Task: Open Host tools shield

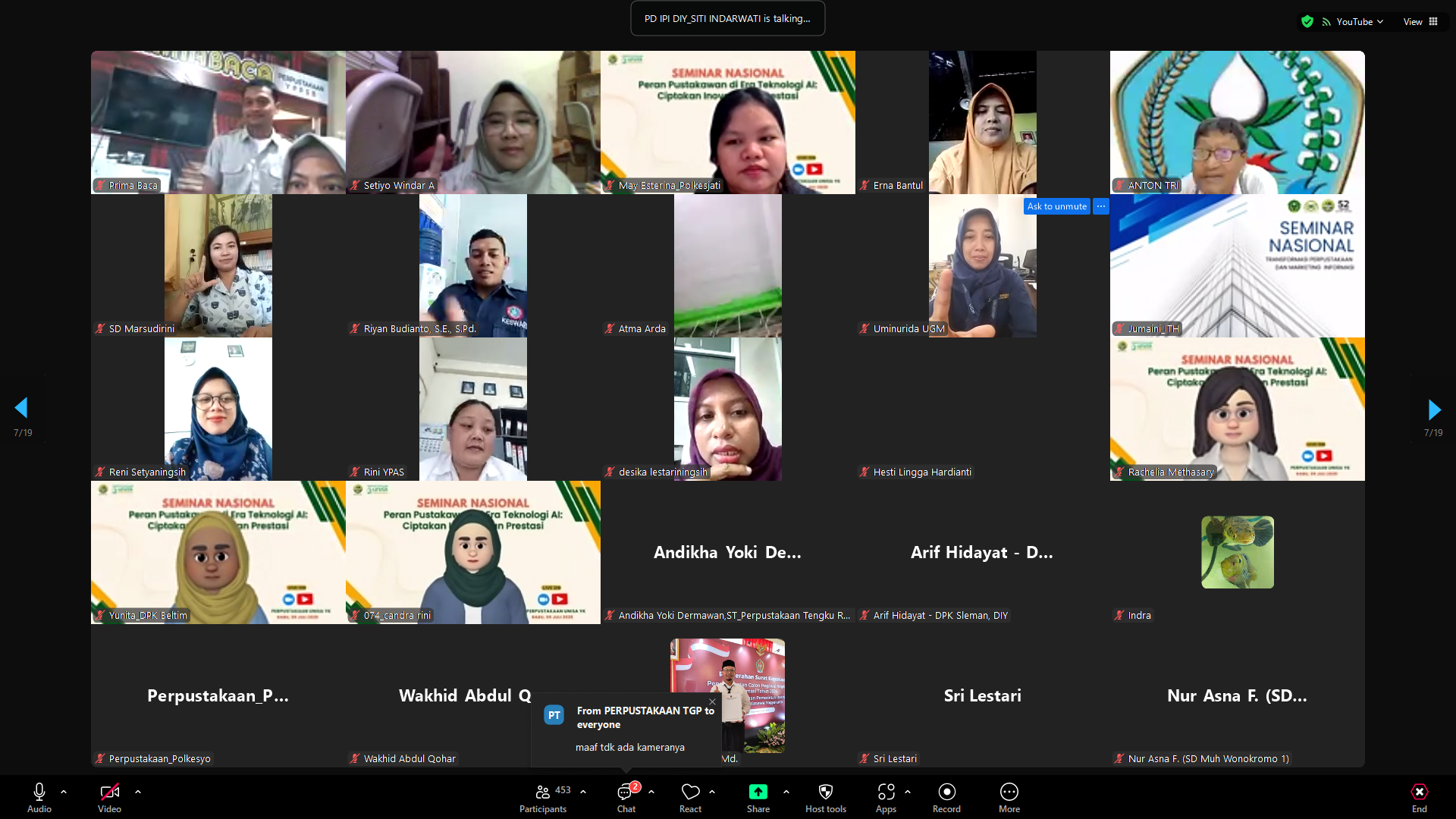Action: pos(826,798)
